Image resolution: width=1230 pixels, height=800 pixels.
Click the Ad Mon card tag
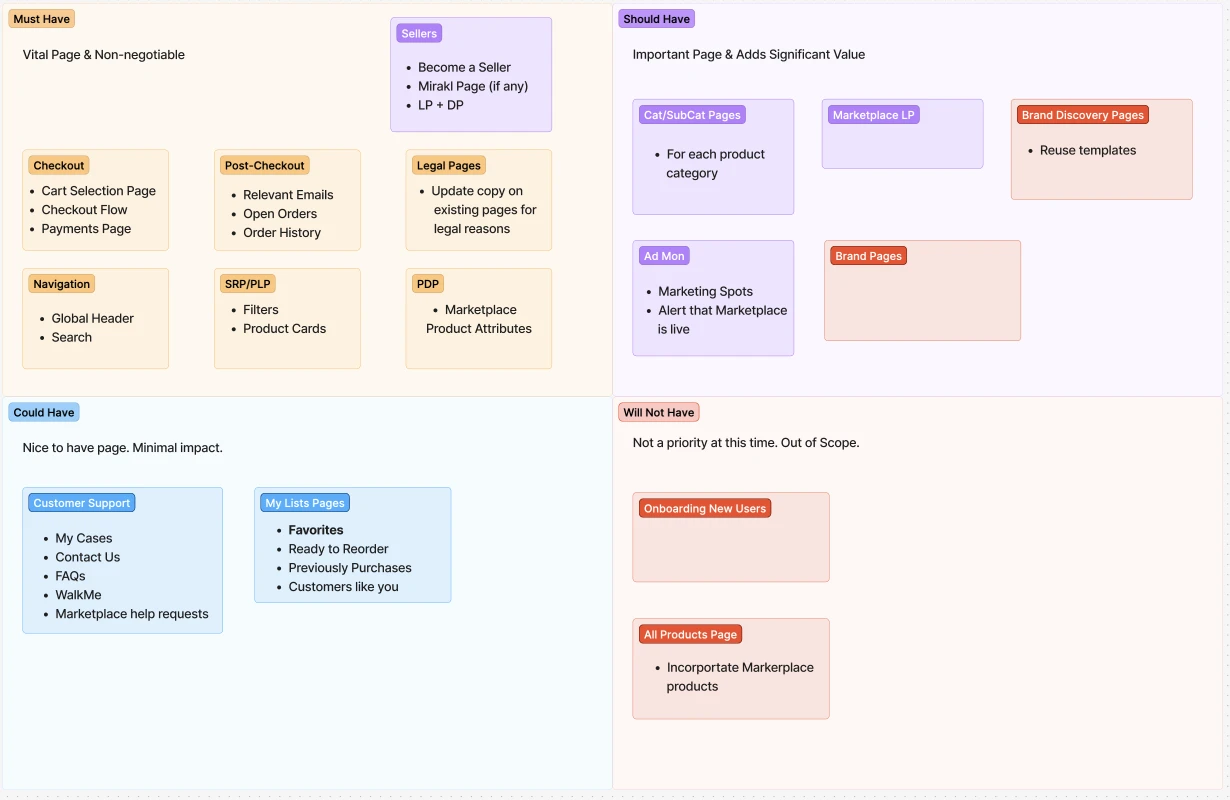[664, 256]
